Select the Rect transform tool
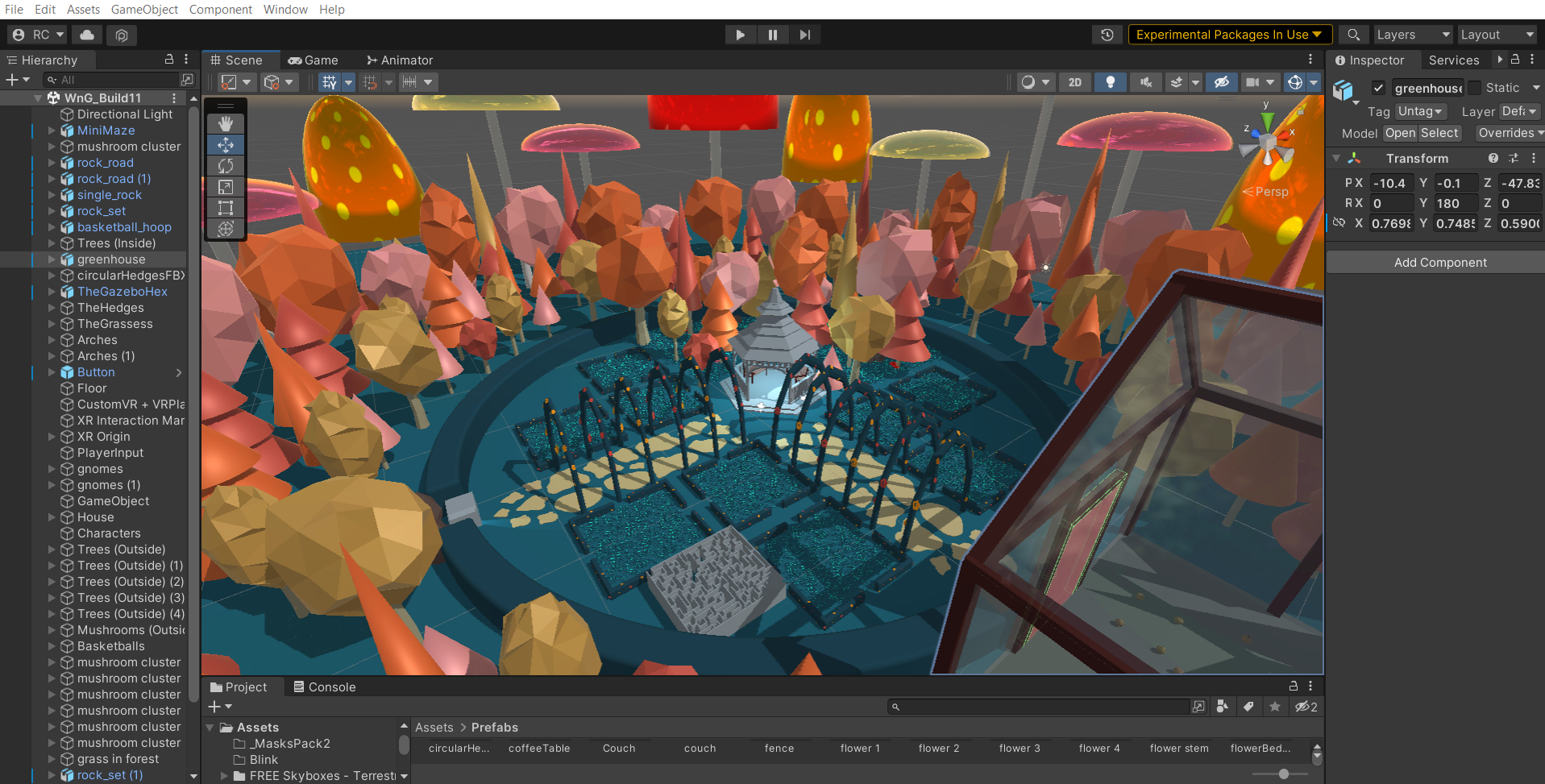1545x784 pixels. 226,208
